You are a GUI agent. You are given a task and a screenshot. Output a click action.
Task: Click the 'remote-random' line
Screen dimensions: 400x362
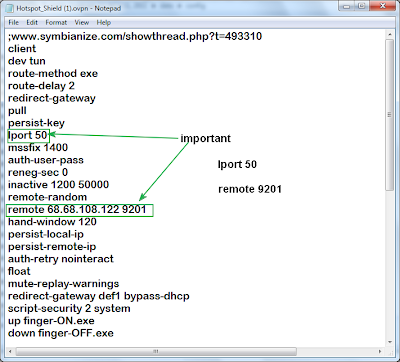click(47, 197)
